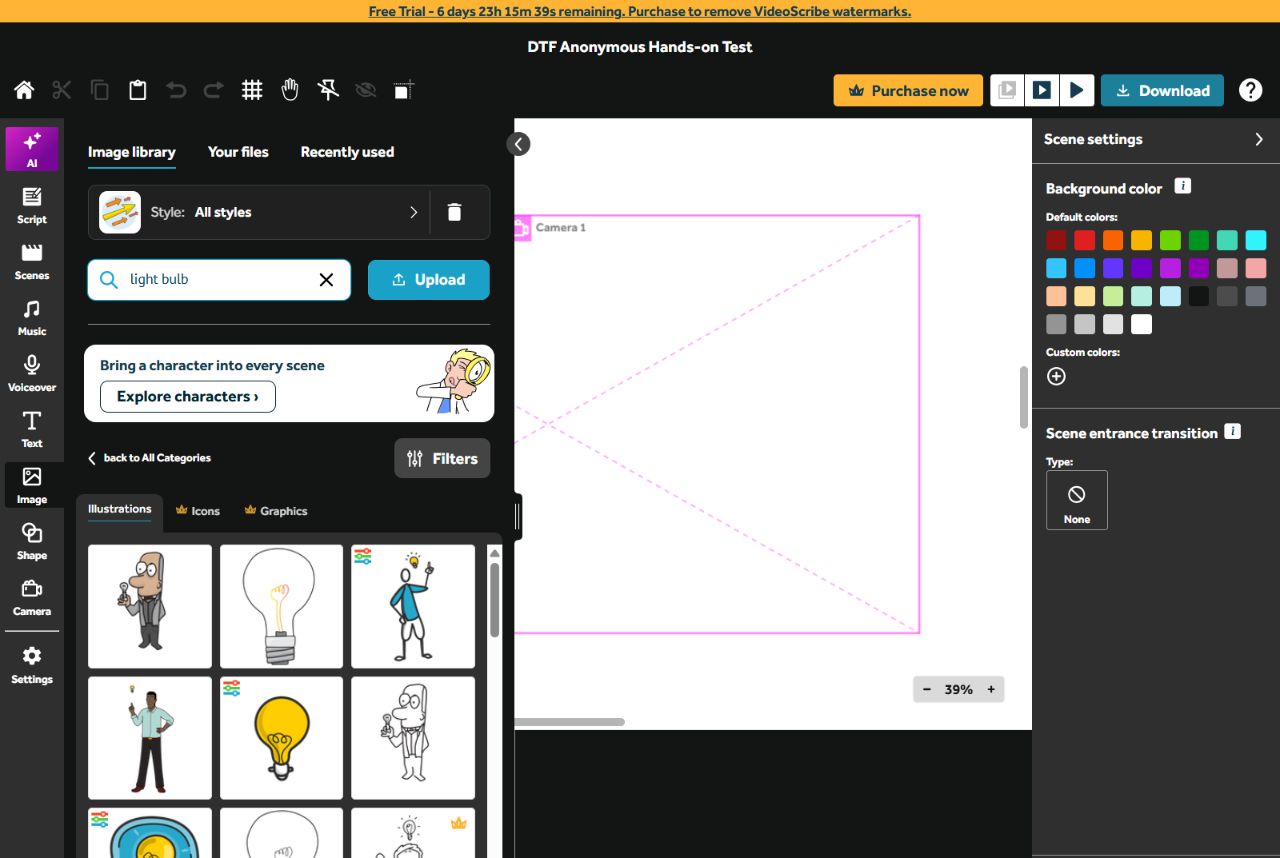
Task: Open Settings in the sidebar
Action: point(32,665)
